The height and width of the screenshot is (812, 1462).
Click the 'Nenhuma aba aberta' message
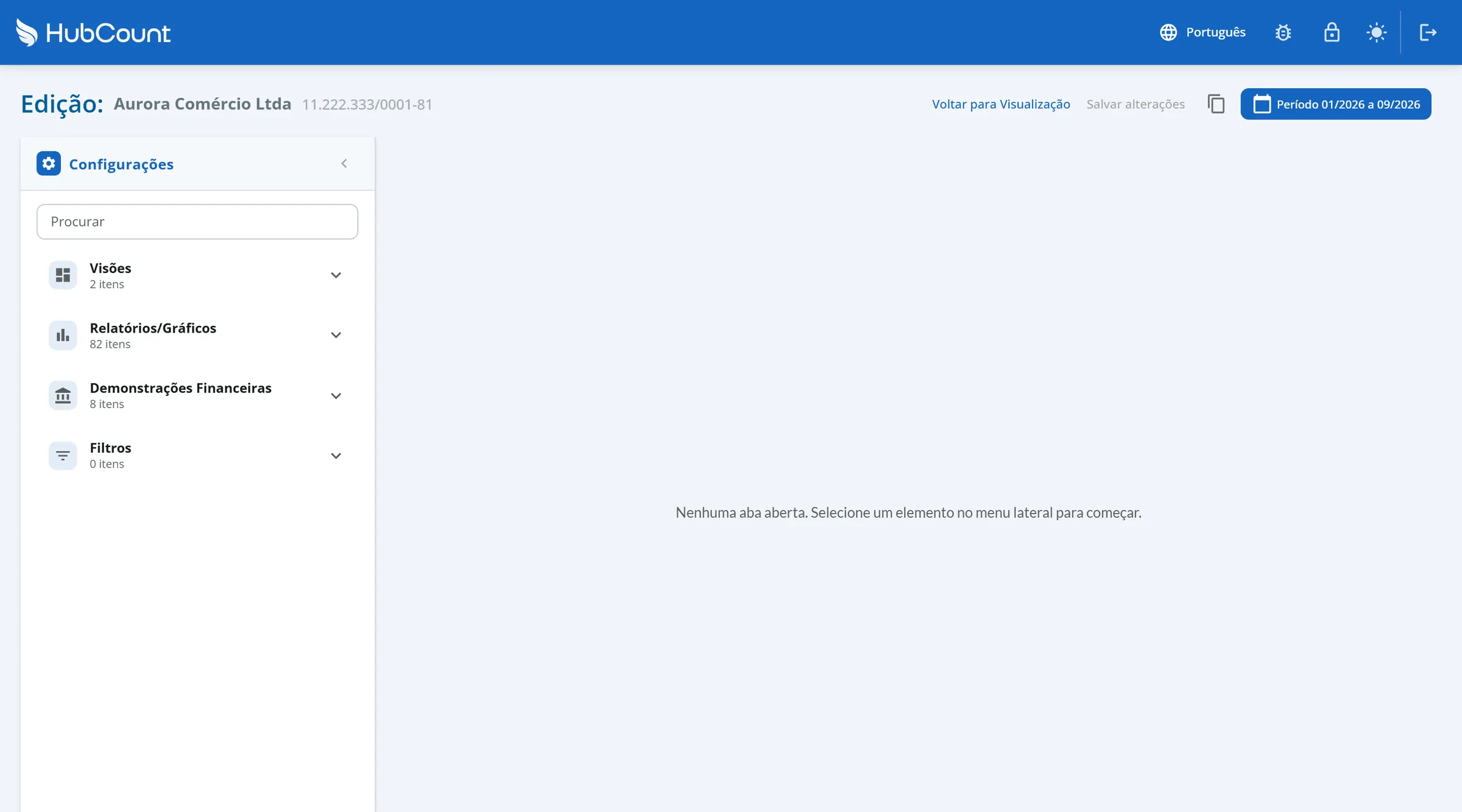(x=908, y=513)
